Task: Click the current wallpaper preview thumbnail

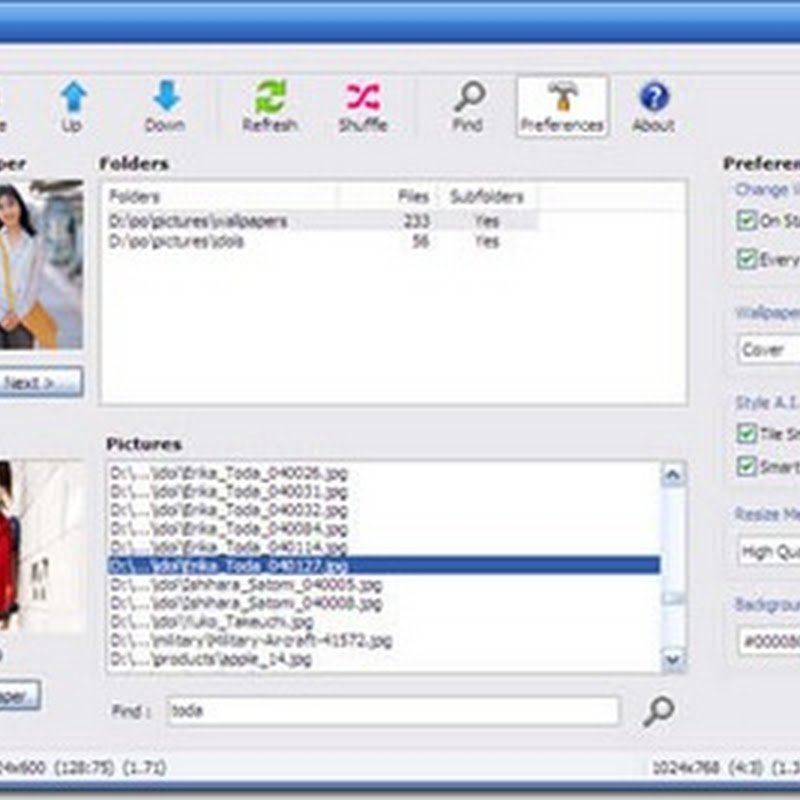Action: point(41,264)
